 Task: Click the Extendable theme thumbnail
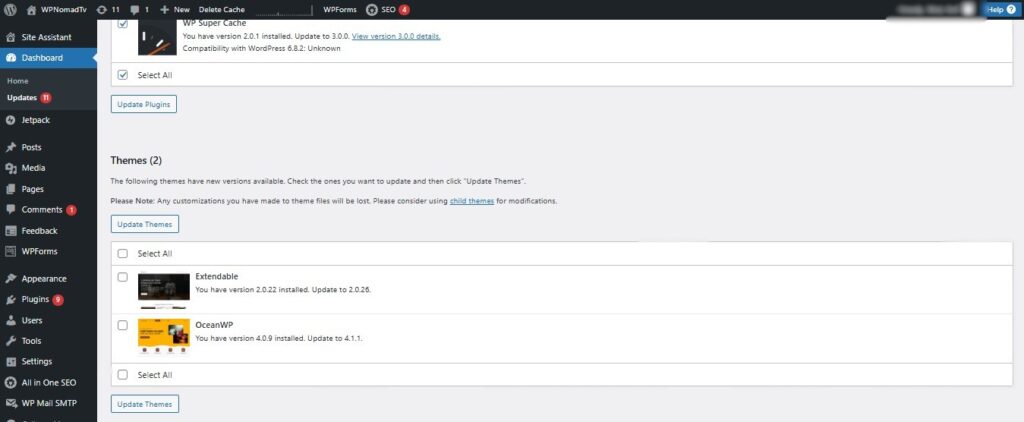click(163, 290)
